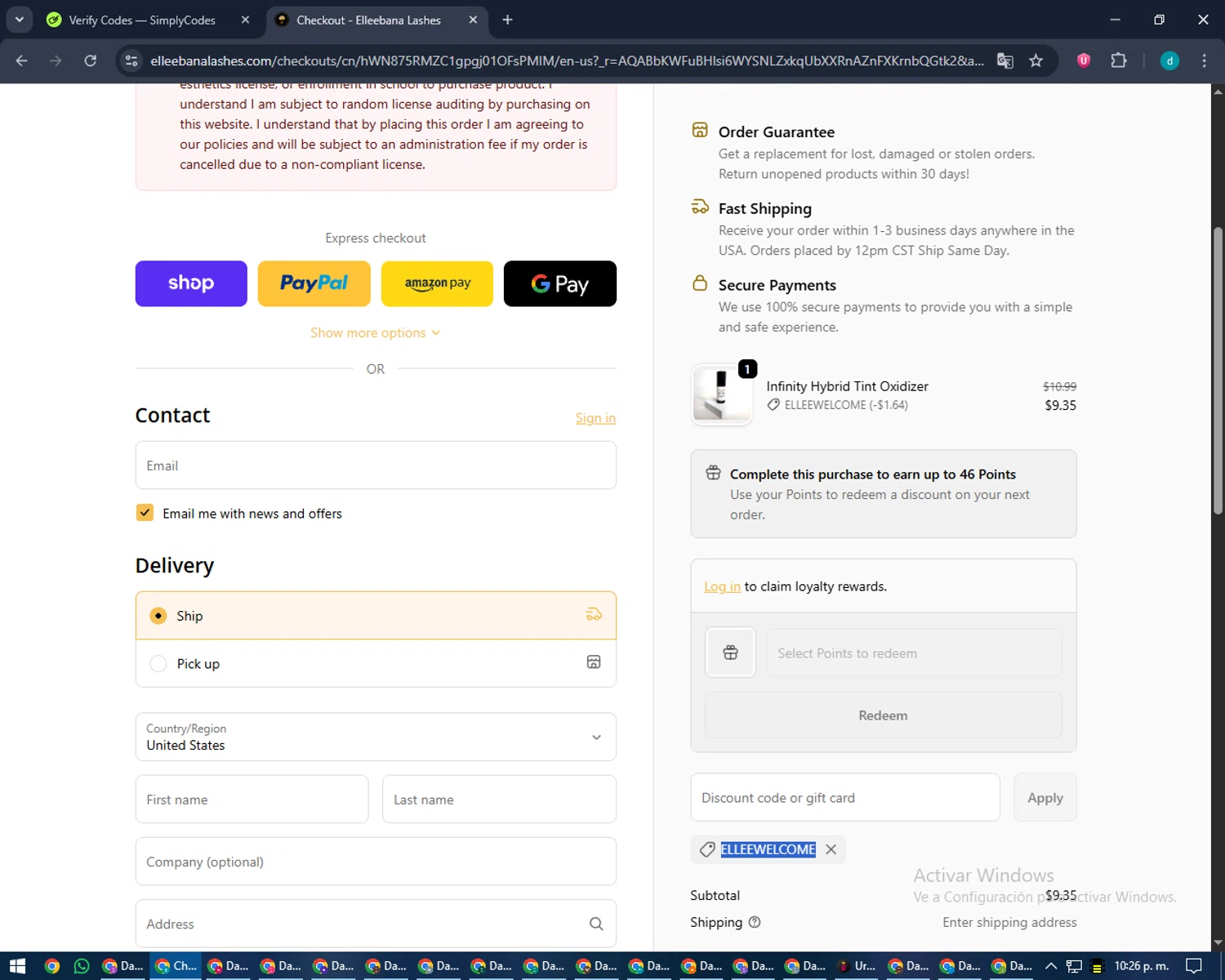This screenshot has height=980, width=1225.
Task: Click the Redeem button
Action: point(883,715)
